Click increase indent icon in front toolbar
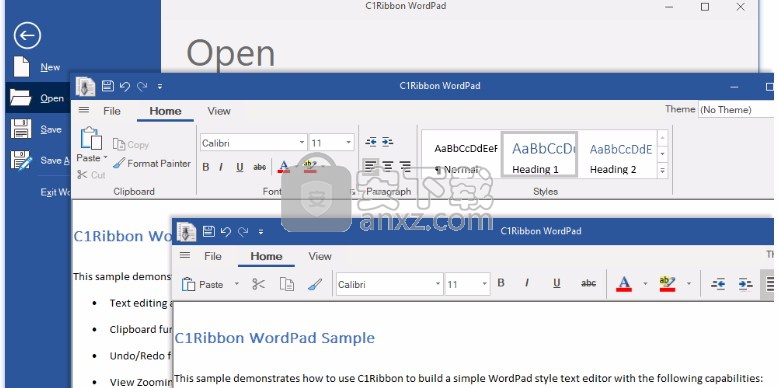This screenshot has height=388, width=778. 745,284
